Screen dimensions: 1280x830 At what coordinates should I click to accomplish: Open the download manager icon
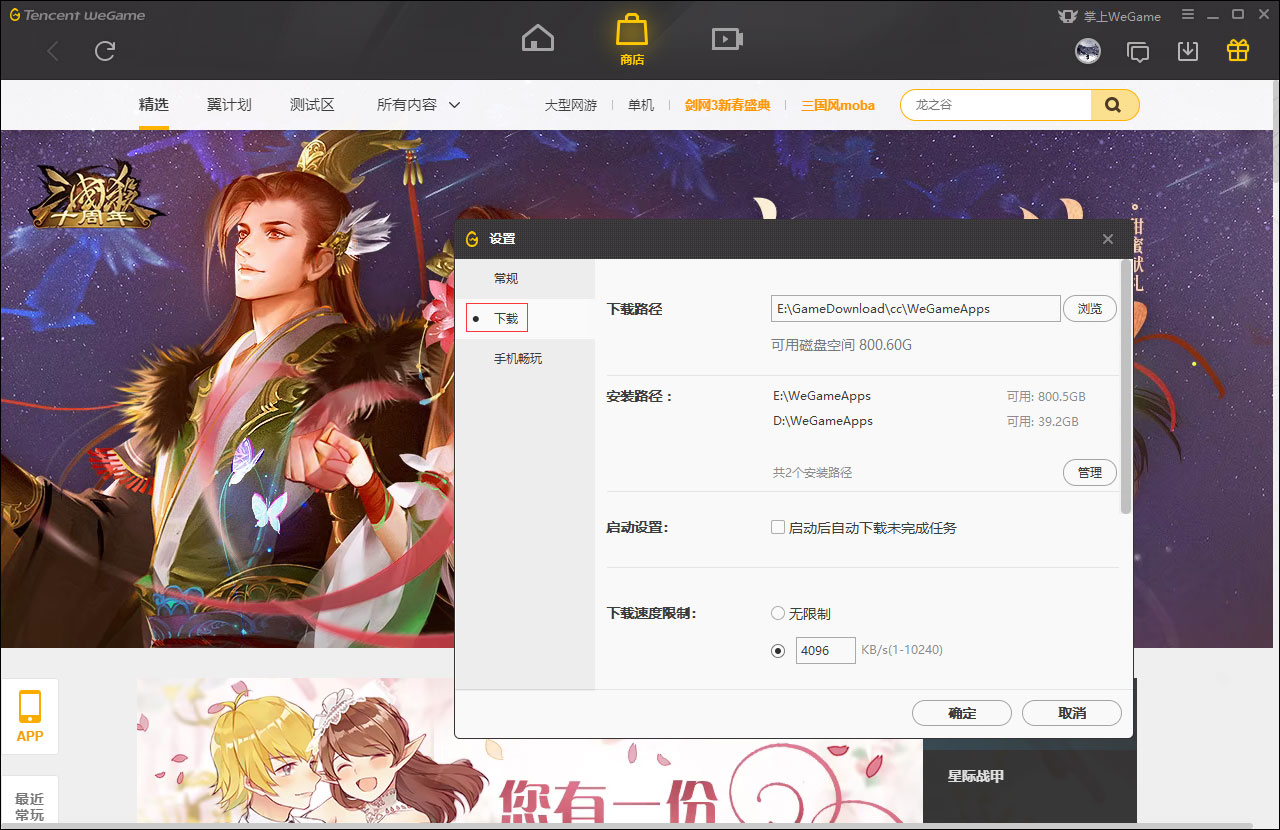[x=1187, y=49]
